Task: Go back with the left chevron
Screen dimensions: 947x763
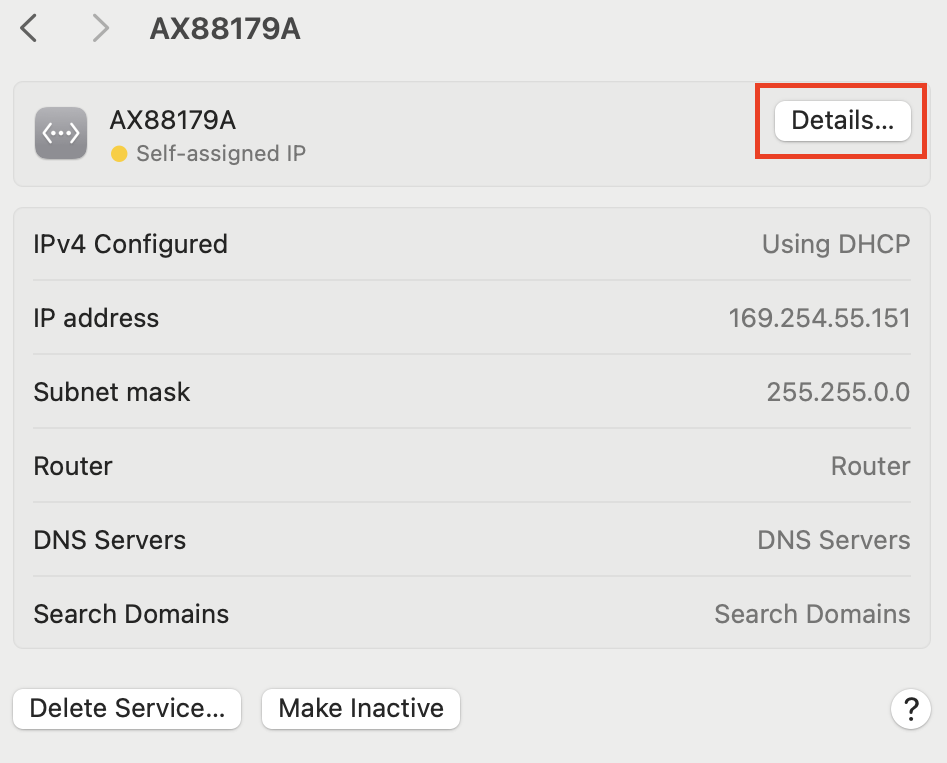Action: (x=28, y=28)
